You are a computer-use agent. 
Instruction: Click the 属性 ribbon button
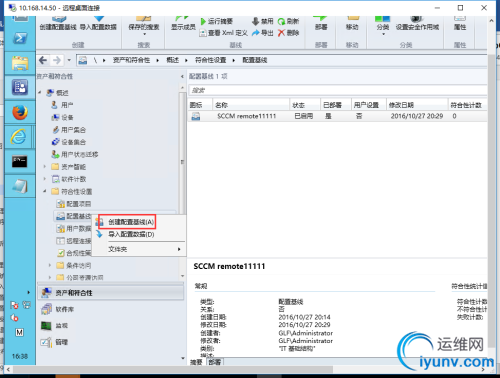460,24
